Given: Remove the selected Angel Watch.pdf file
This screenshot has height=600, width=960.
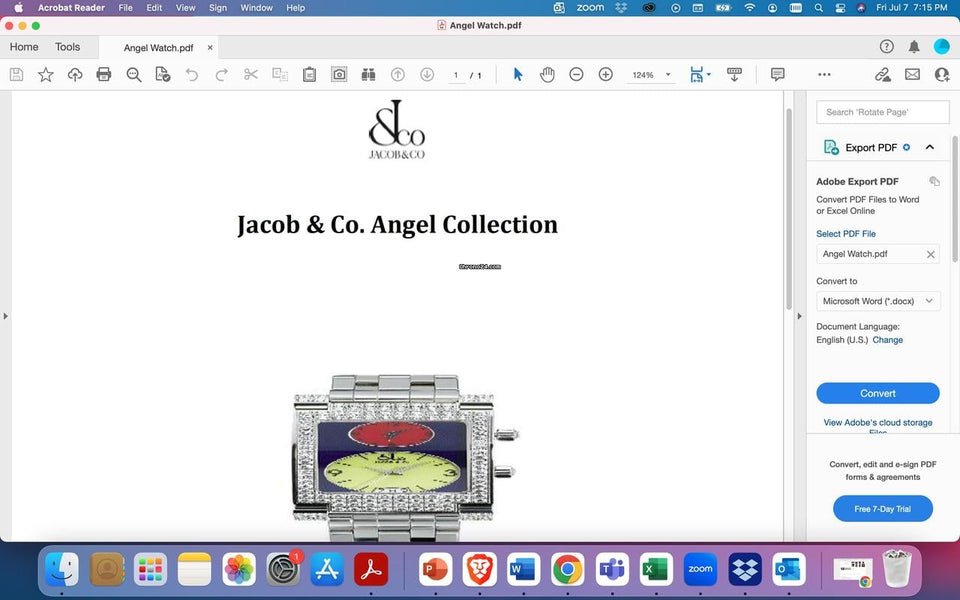Looking at the screenshot, I should point(931,254).
